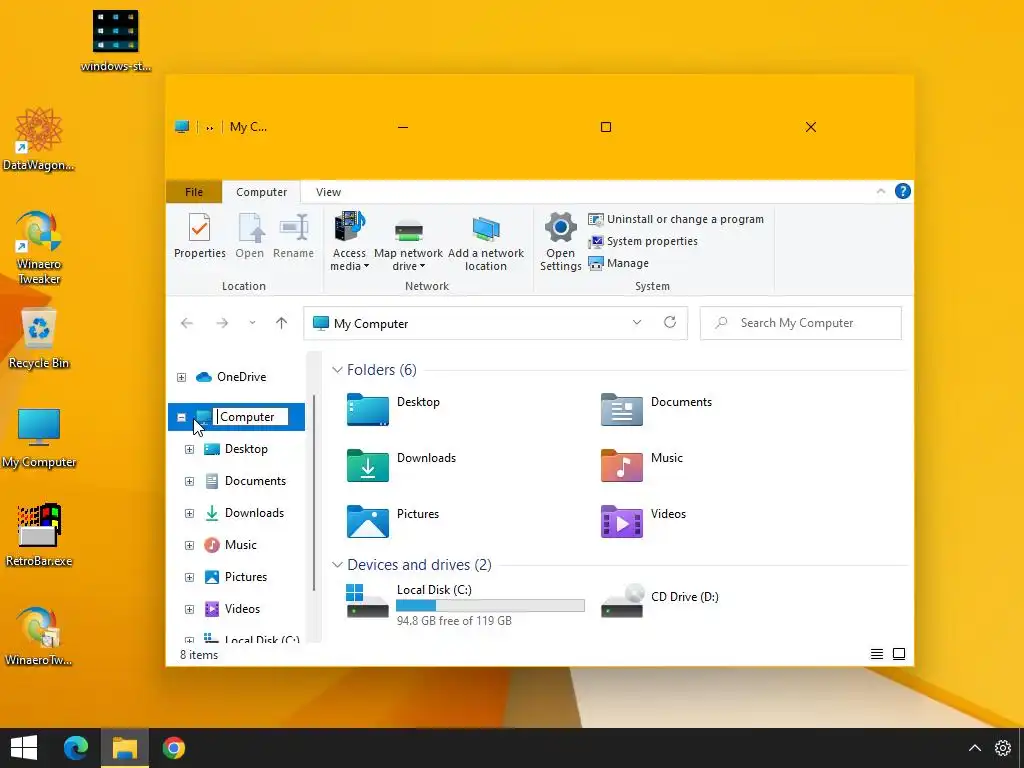Refresh the My Computer view
Viewport: 1024px width, 768px height.
coord(669,323)
